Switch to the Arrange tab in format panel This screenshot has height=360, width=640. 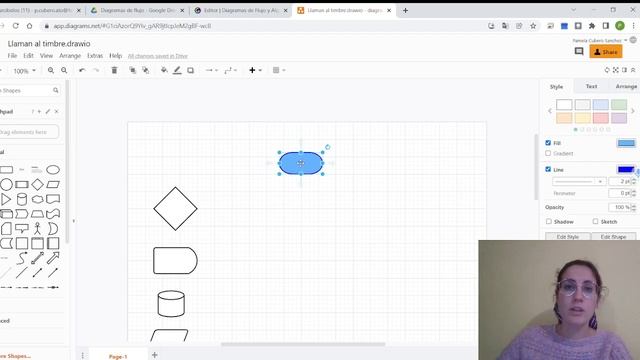click(x=626, y=86)
